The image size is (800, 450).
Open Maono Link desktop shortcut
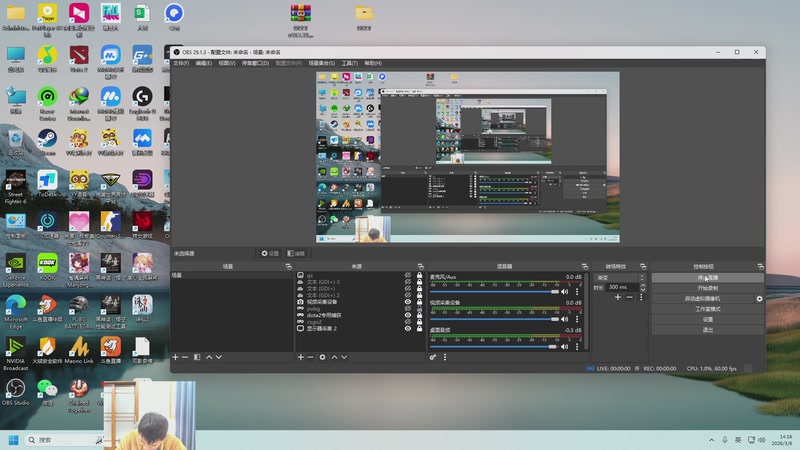pyautogui.click(x=79, y=351)
